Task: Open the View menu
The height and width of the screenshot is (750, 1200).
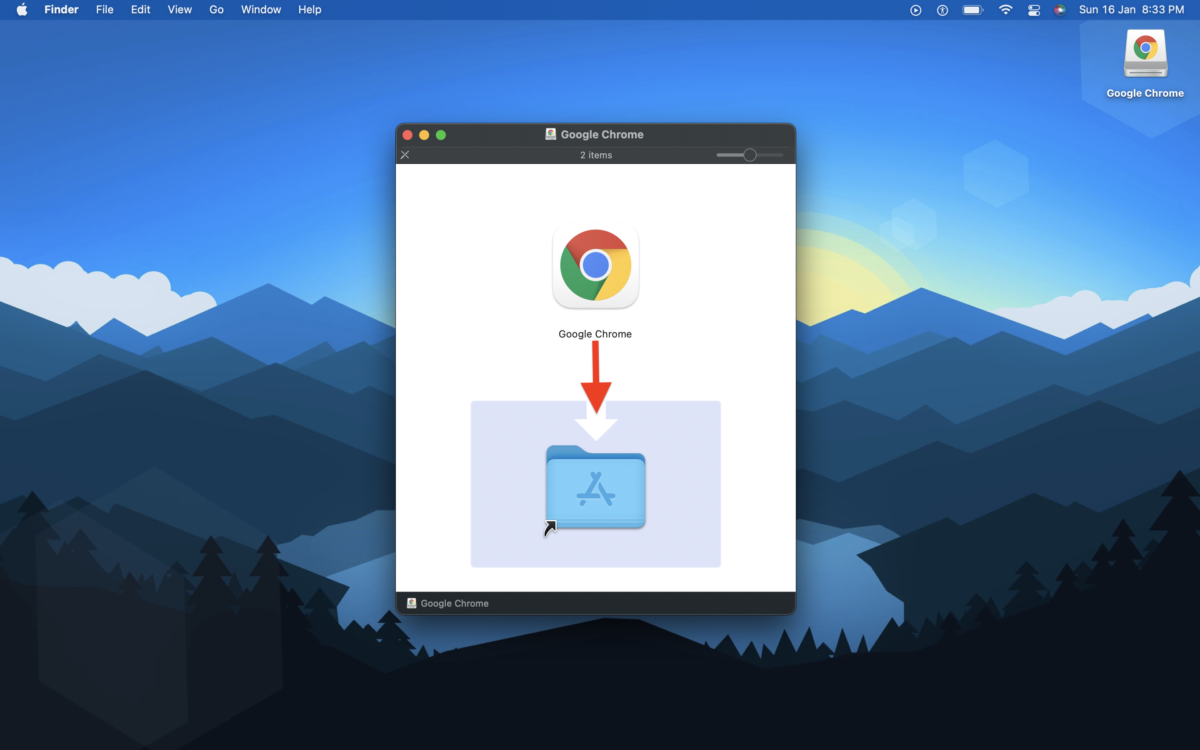Action: pyautogui.click(x=179, y=10)
